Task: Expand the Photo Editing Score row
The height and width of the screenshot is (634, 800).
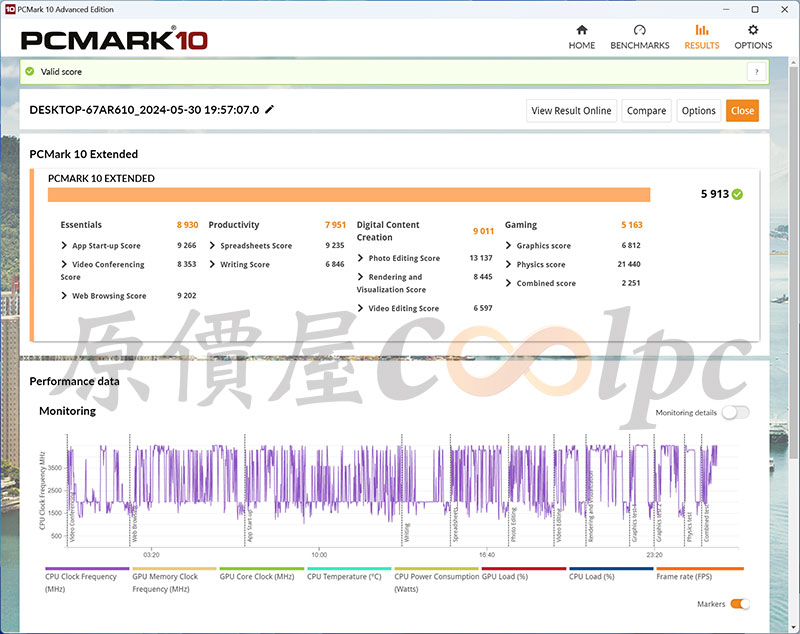Action: [x=361, y=258]
